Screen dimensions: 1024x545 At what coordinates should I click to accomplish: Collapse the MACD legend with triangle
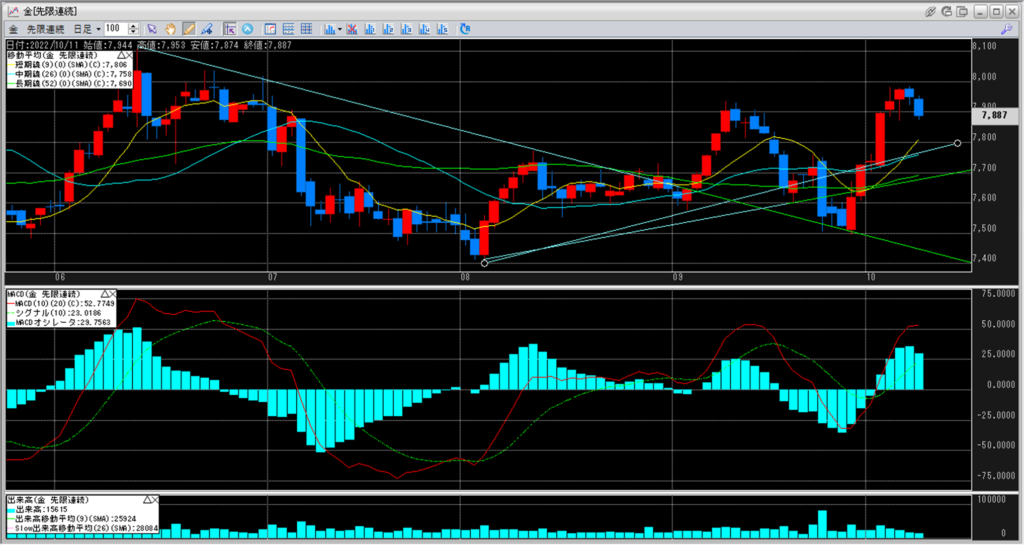click(104, 294)
